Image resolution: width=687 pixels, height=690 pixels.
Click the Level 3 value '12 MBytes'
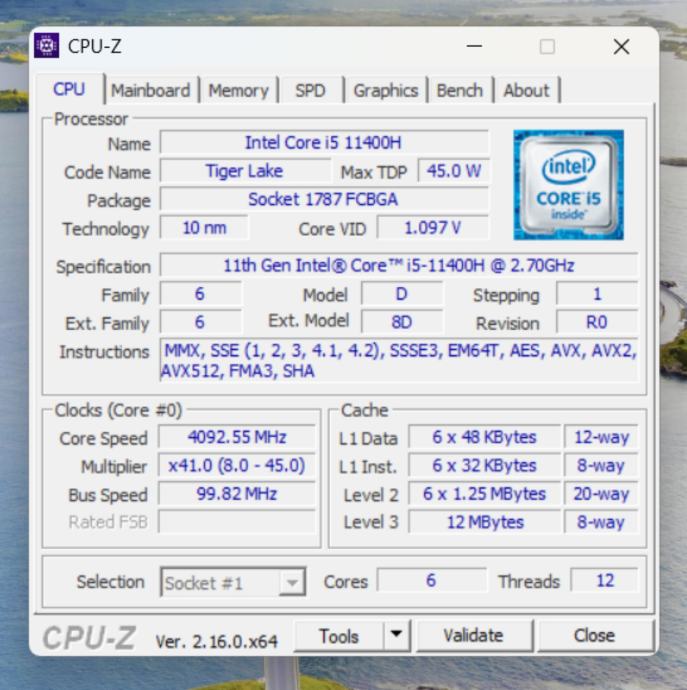pos(484,522)
